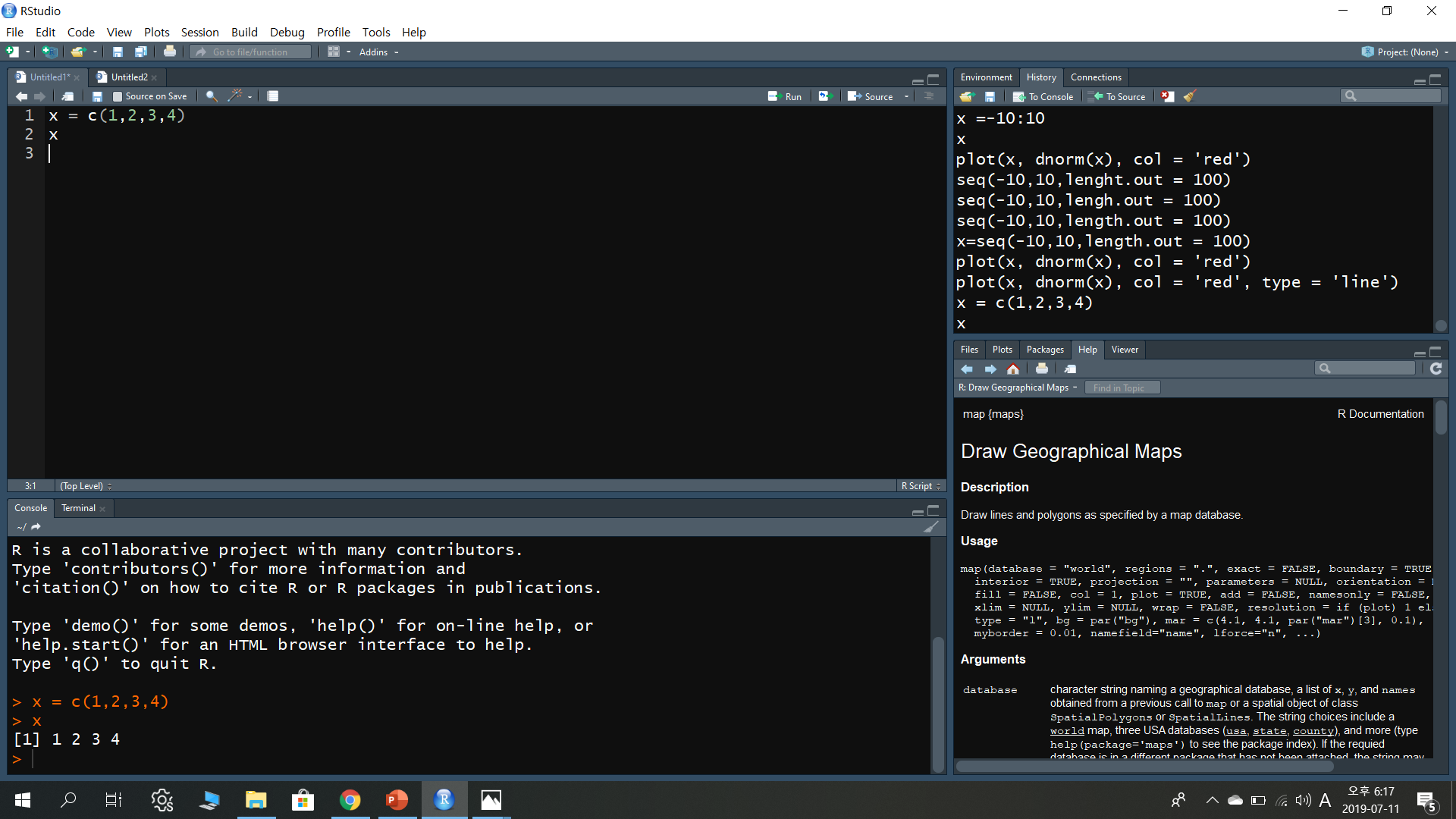Follow the 'world' database link in the help page

(x=1067, y=731)
